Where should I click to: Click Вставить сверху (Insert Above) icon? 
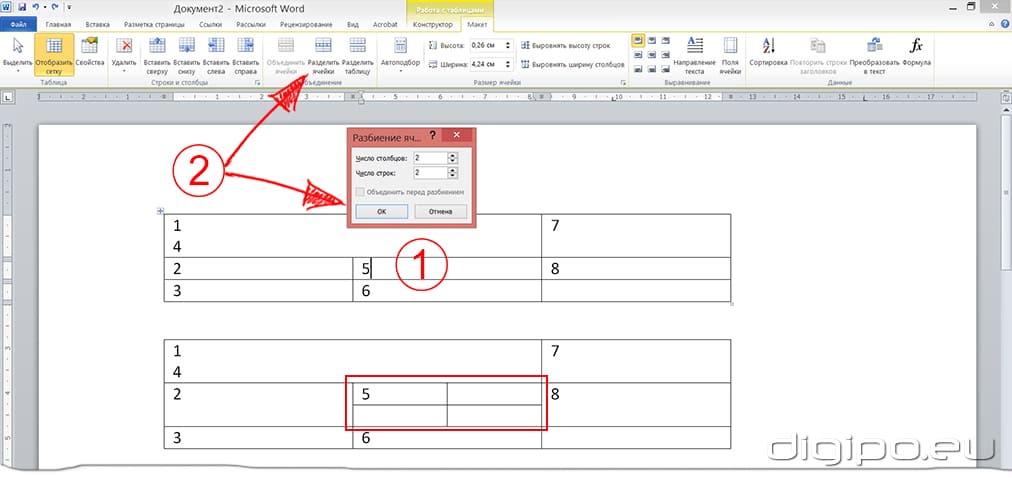coord(156,48)
